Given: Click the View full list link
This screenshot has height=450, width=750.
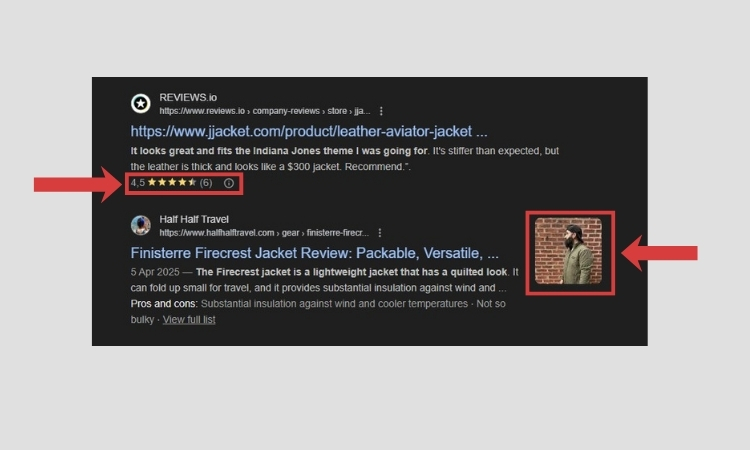Looking at the screenshot, I should click(189, 319).
